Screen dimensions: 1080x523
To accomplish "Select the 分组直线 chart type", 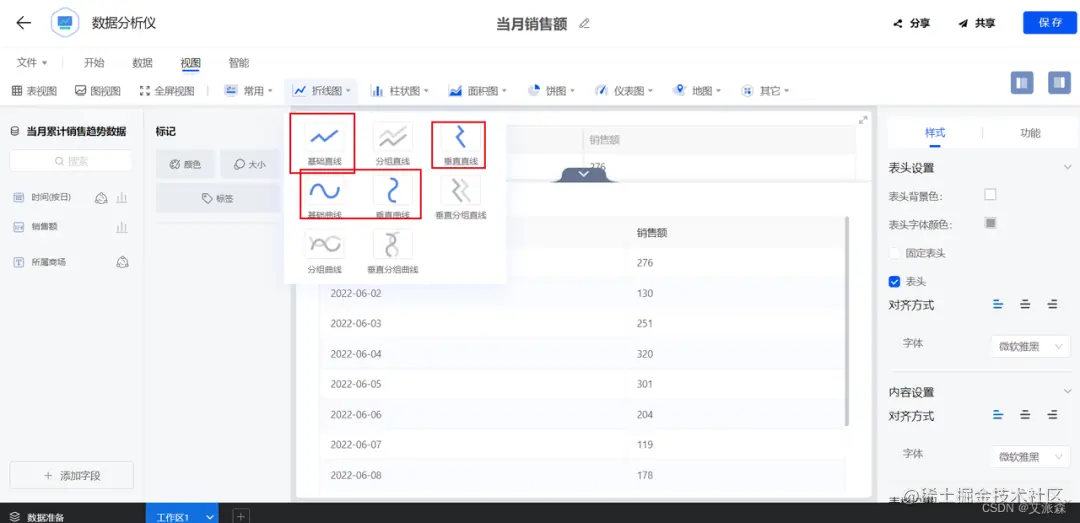I will click(393, 143).
